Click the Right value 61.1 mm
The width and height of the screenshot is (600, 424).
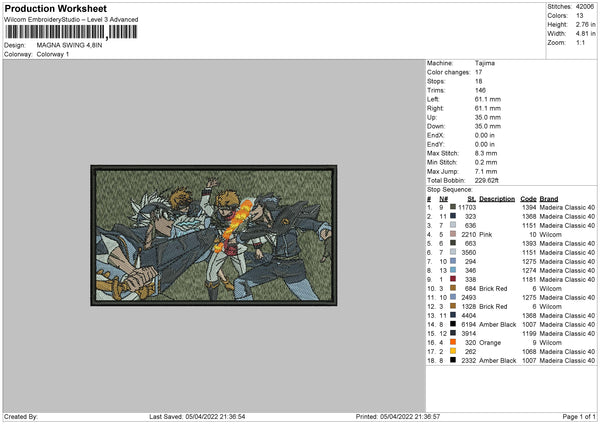coord(488,108)
